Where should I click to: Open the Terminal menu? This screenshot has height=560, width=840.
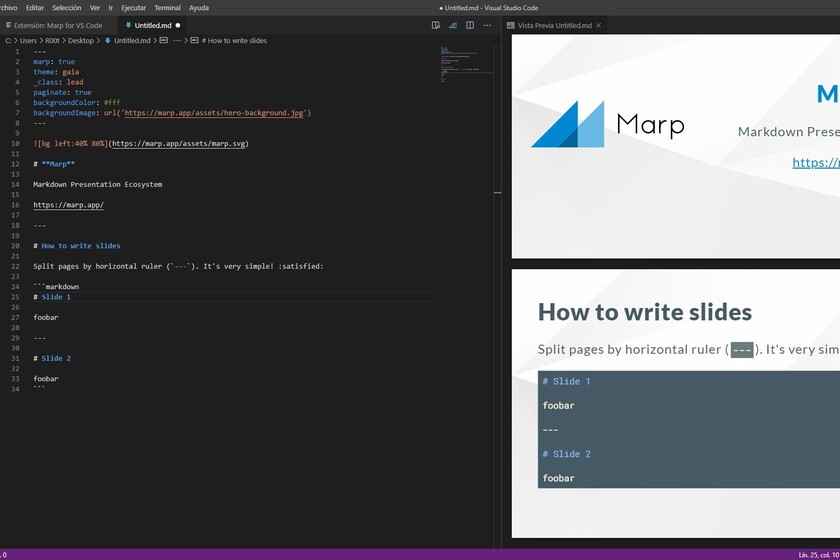pyautogui.click(x=168, y=8)
